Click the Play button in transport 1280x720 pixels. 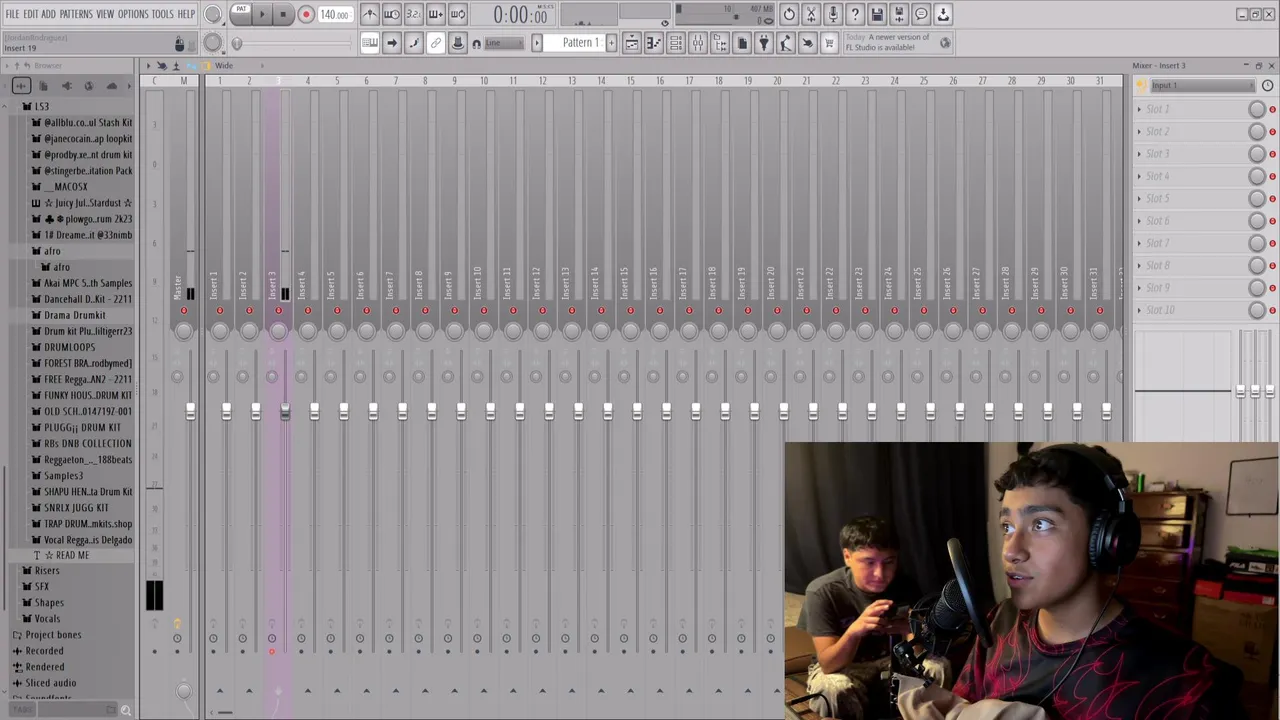click(x=263, y=15)
